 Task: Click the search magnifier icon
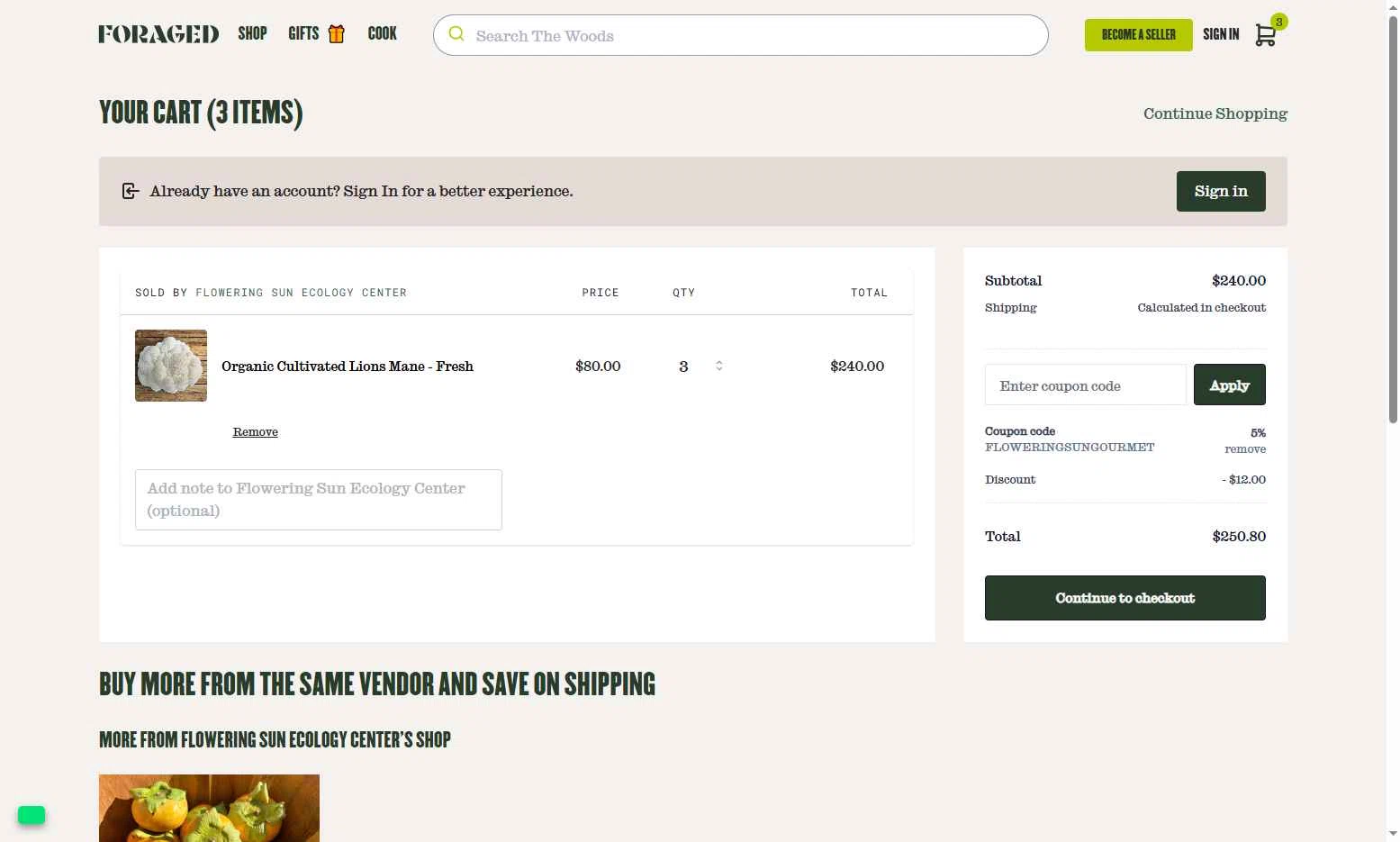(x=456, y=34)
